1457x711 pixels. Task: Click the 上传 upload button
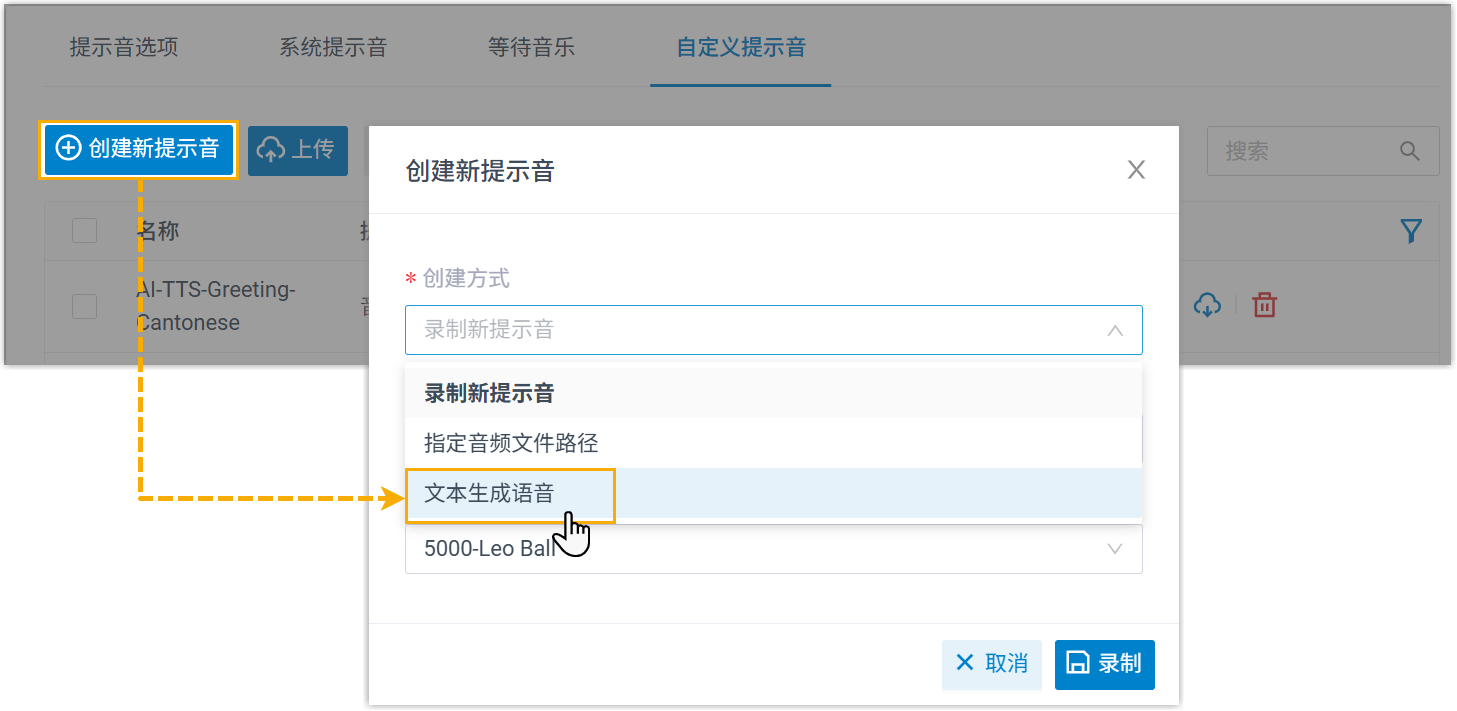point(297,150)
